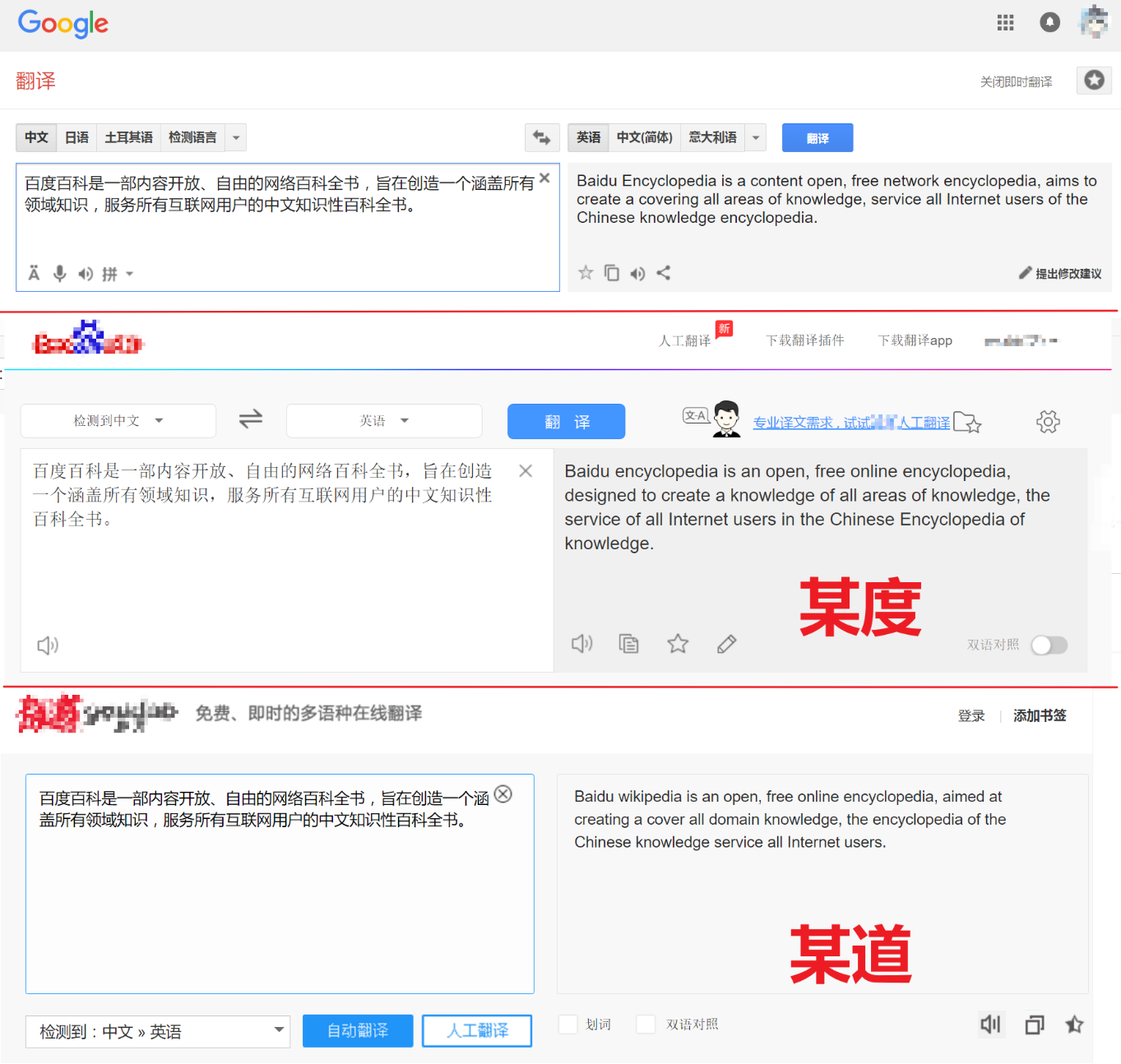Click middle translator 翻 译 button
Viewport: 1121px width, 1064px height.
click(x=567, y=422)
